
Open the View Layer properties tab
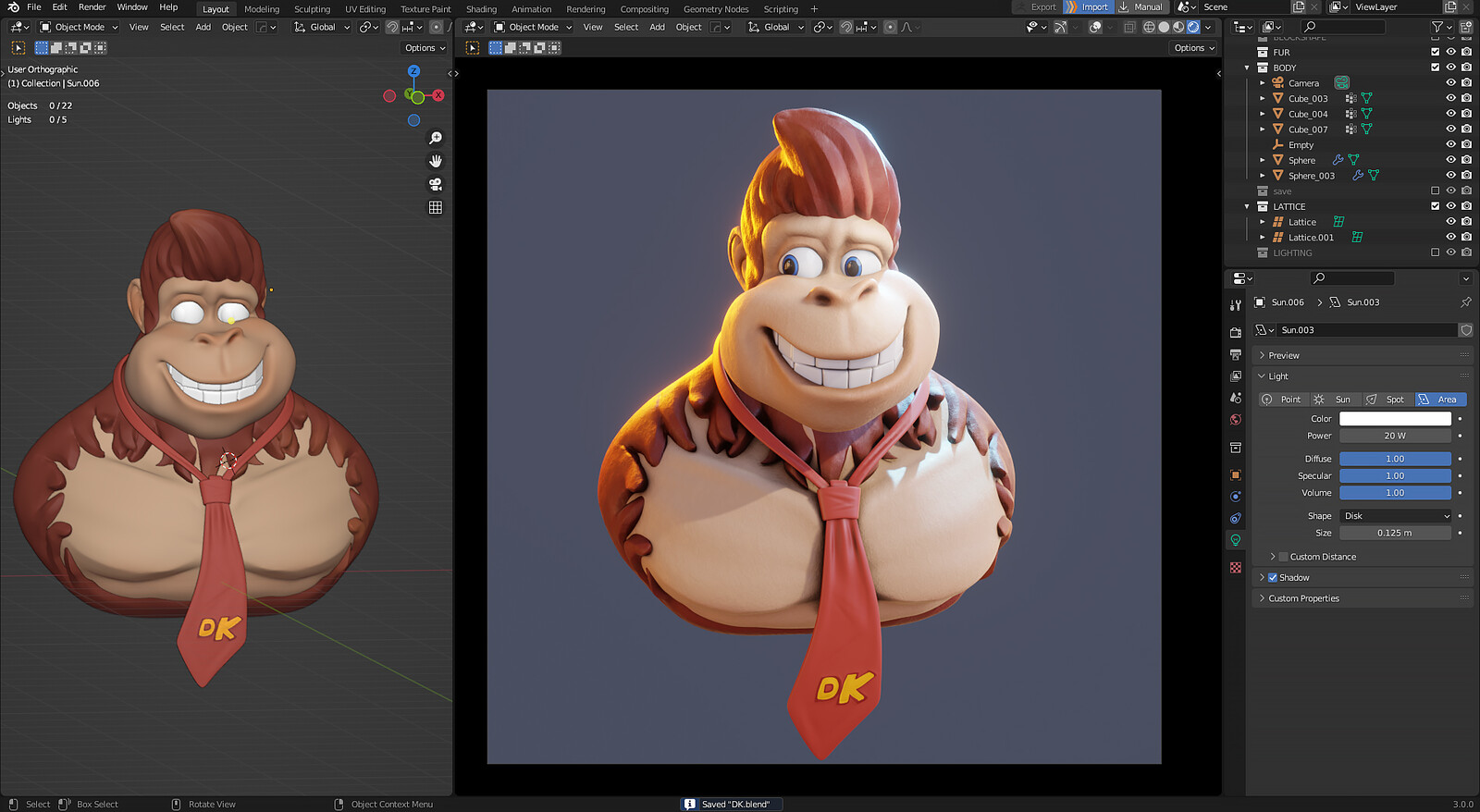[x=1236, y=376]
